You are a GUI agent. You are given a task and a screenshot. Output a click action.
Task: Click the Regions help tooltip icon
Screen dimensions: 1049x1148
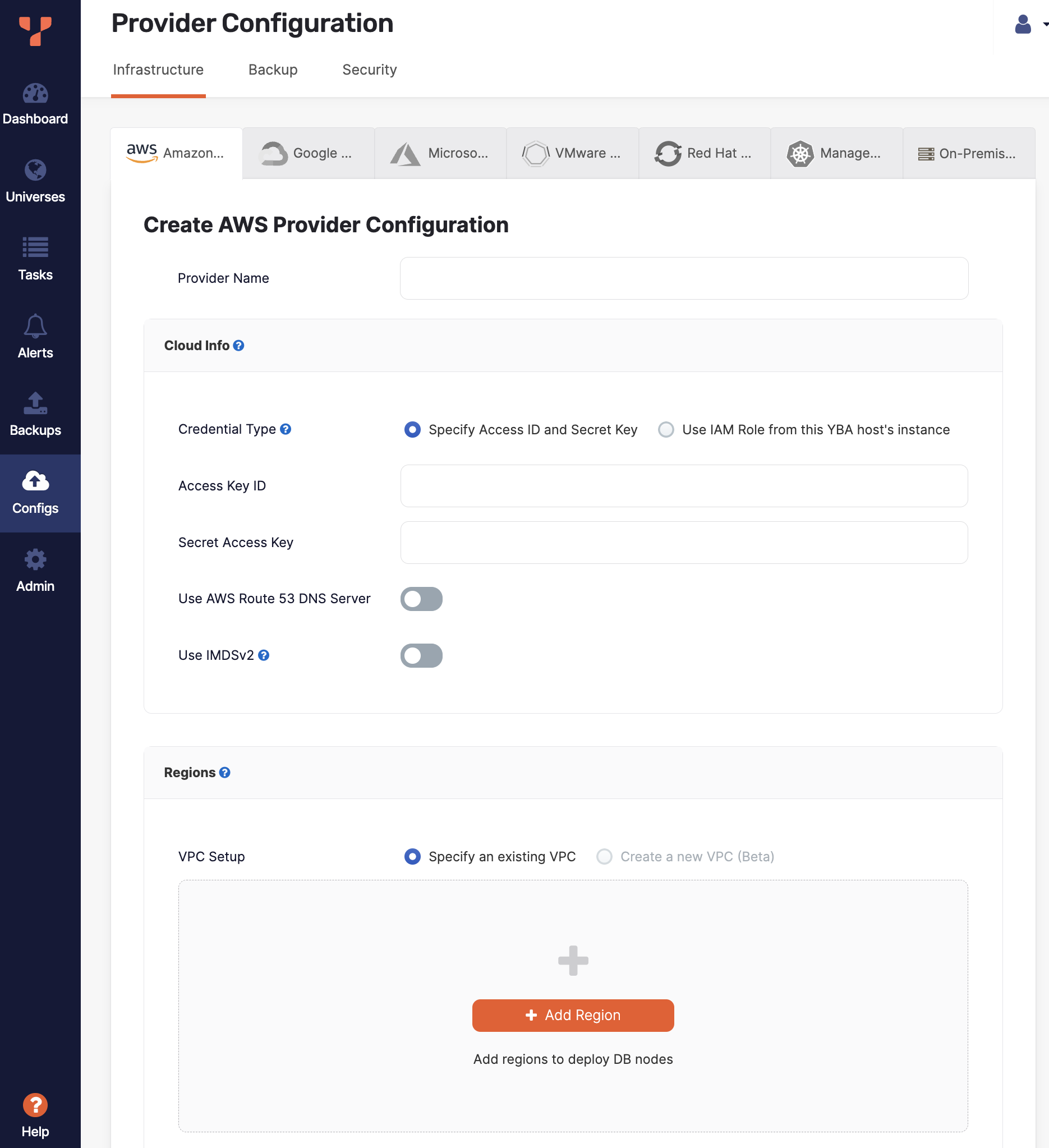226,772
